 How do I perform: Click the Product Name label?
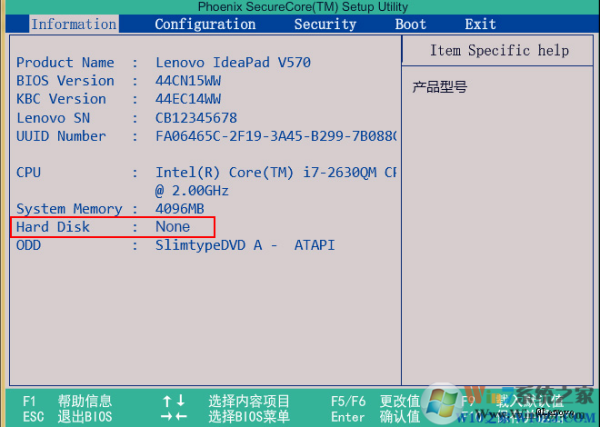pos(65,62)
